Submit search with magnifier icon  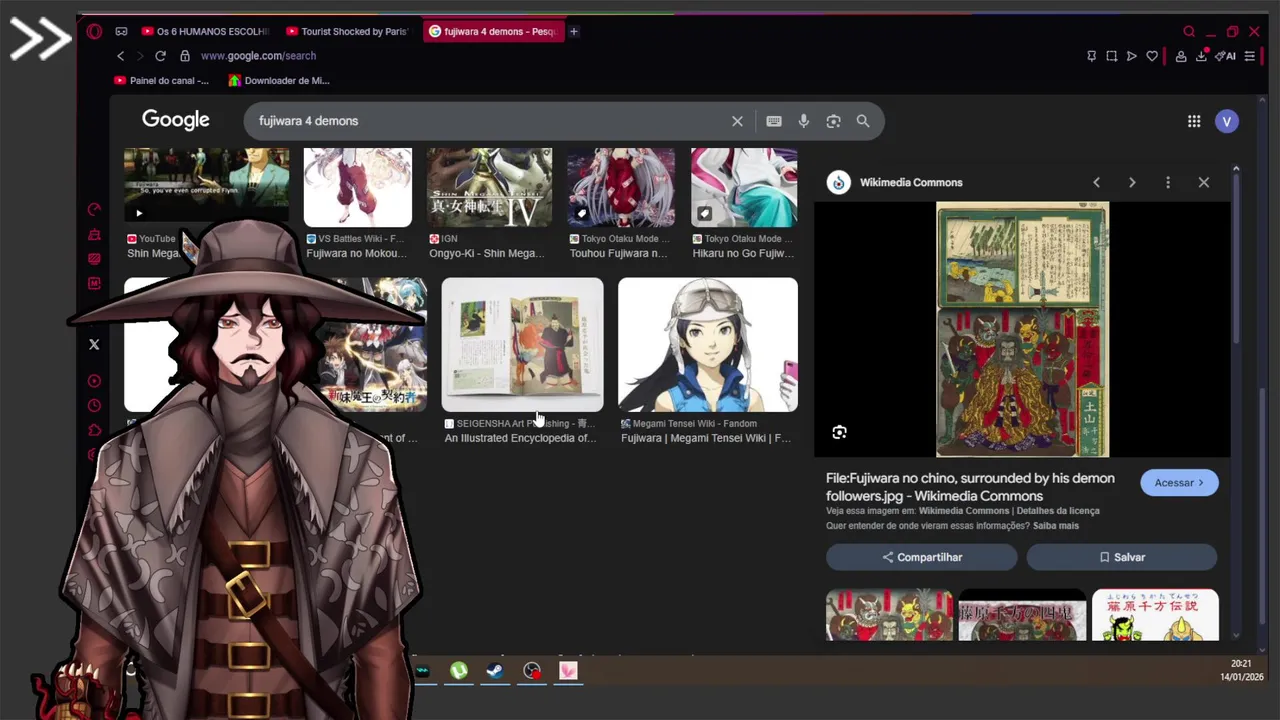click(x=863, y=121)
